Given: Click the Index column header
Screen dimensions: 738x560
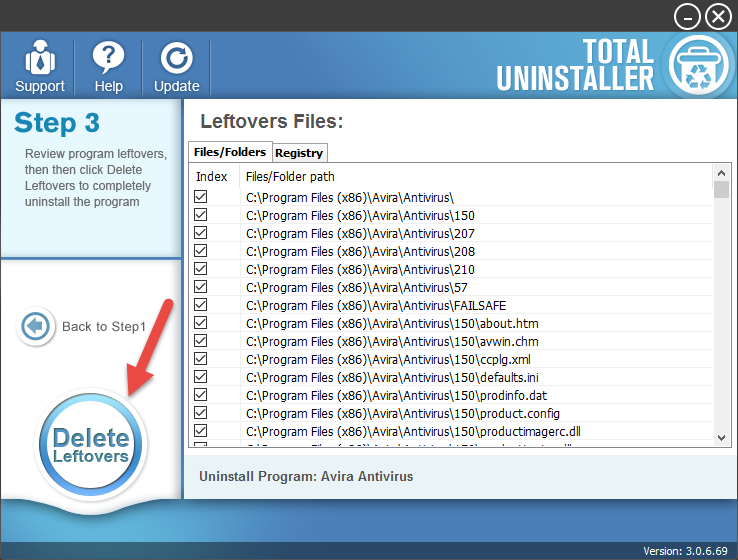Looking at the screenshot, I should pos(211,176).
